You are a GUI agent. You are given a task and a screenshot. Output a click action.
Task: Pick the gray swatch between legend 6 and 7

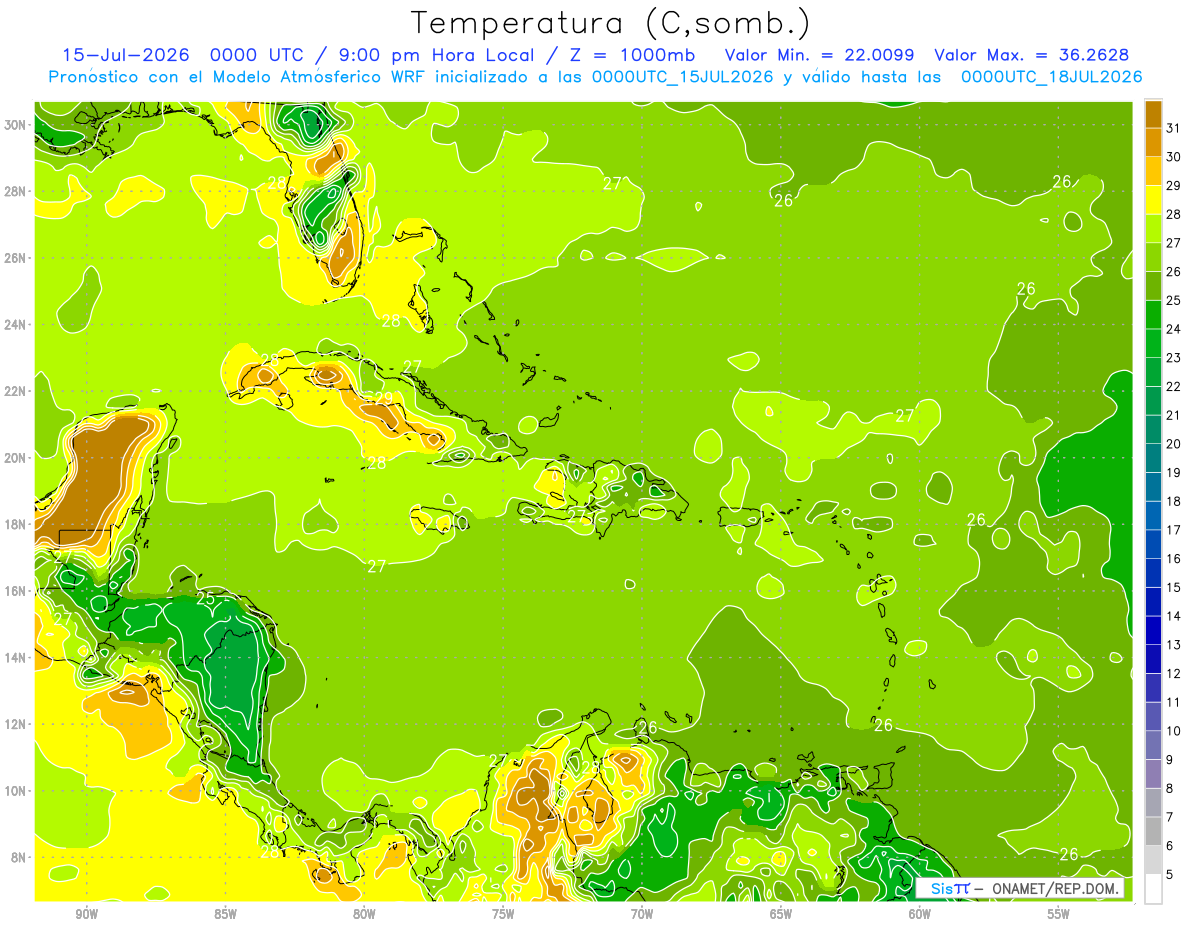[1153, 831]
